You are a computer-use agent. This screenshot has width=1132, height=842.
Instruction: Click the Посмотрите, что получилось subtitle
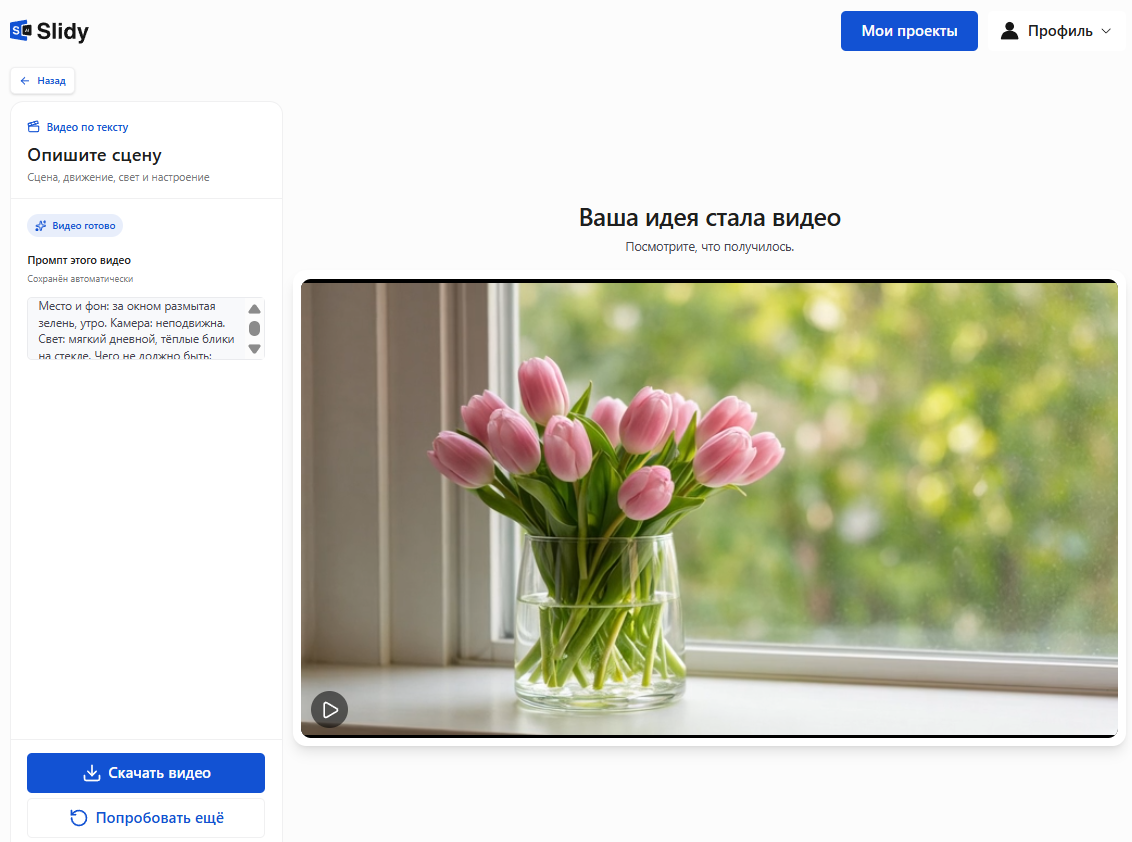[x=710, y=247]
